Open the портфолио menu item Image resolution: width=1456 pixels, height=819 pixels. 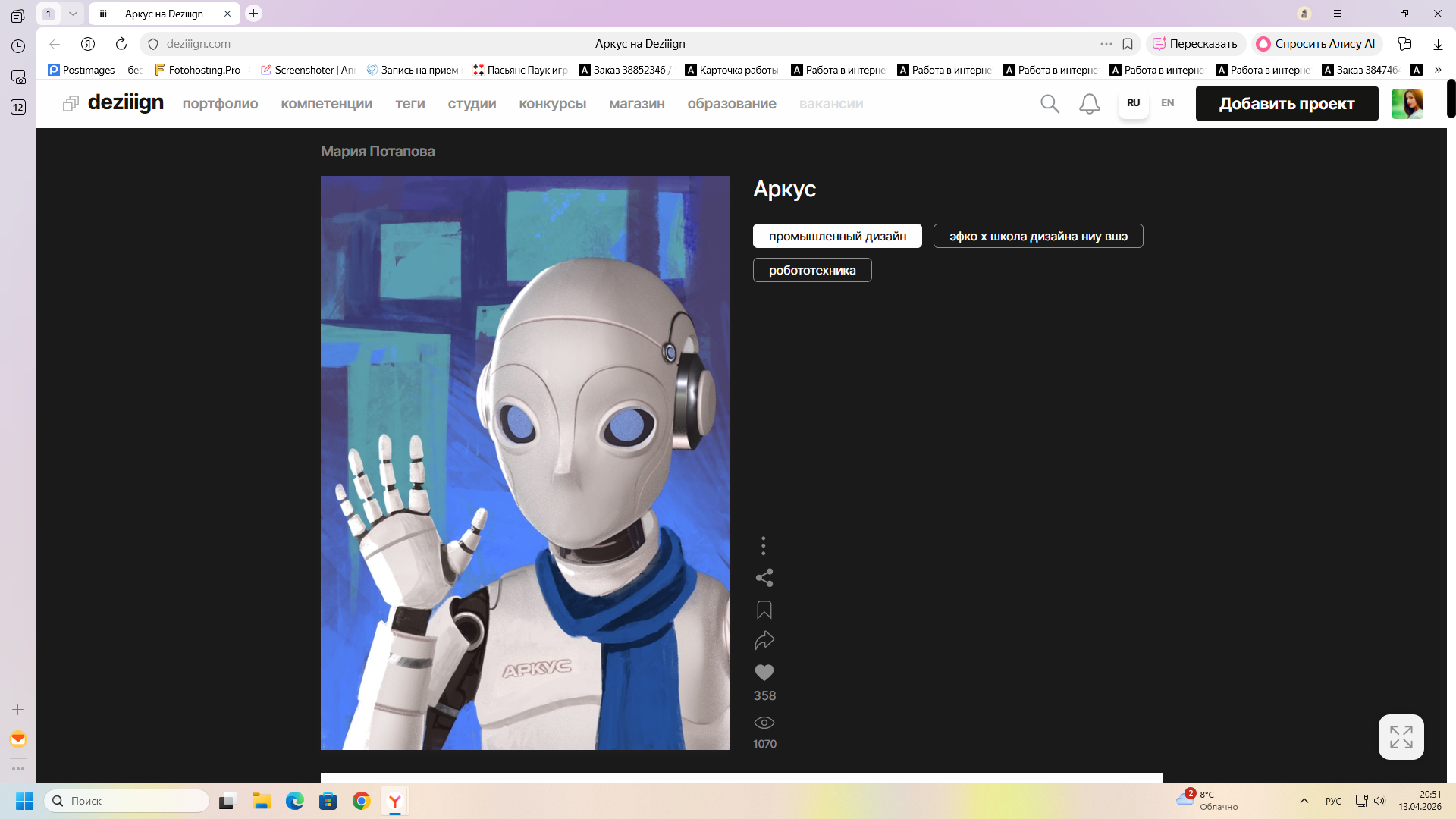tap(220, 104)
